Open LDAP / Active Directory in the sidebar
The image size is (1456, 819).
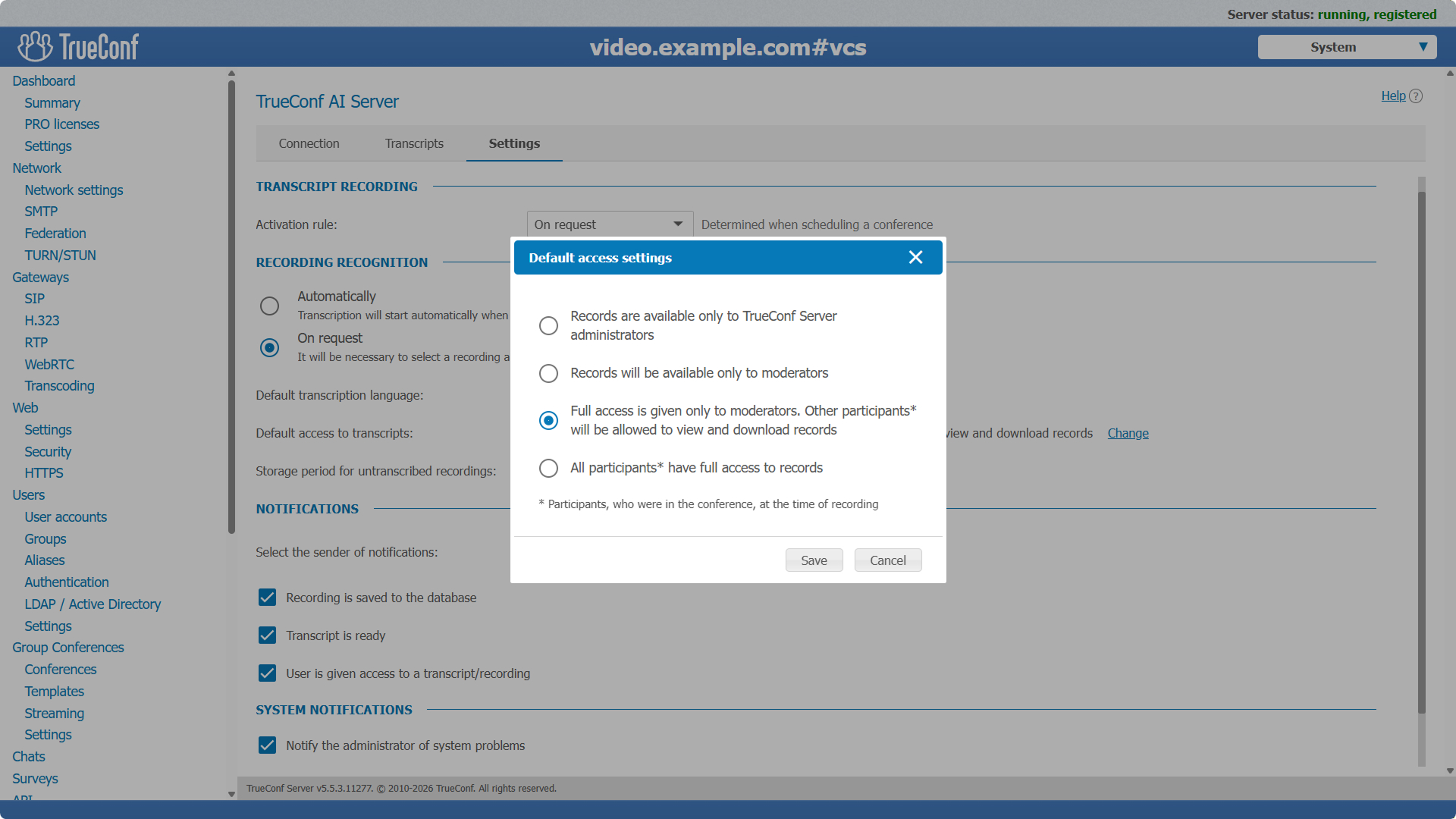tap(93, 604)
